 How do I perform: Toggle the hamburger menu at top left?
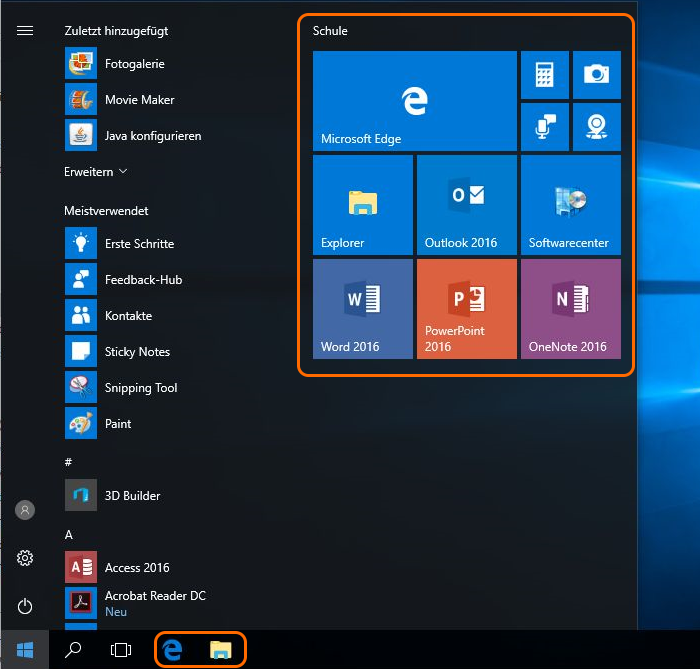click(25, 30)
